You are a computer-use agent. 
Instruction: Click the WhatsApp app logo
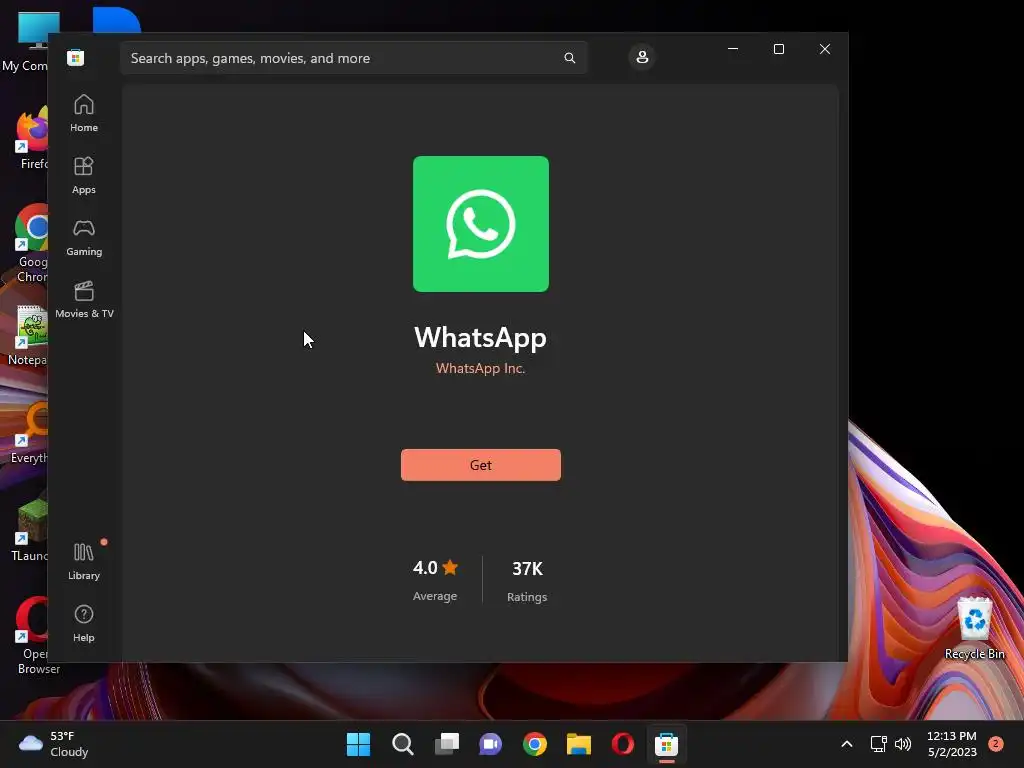[x=481, y=224]
